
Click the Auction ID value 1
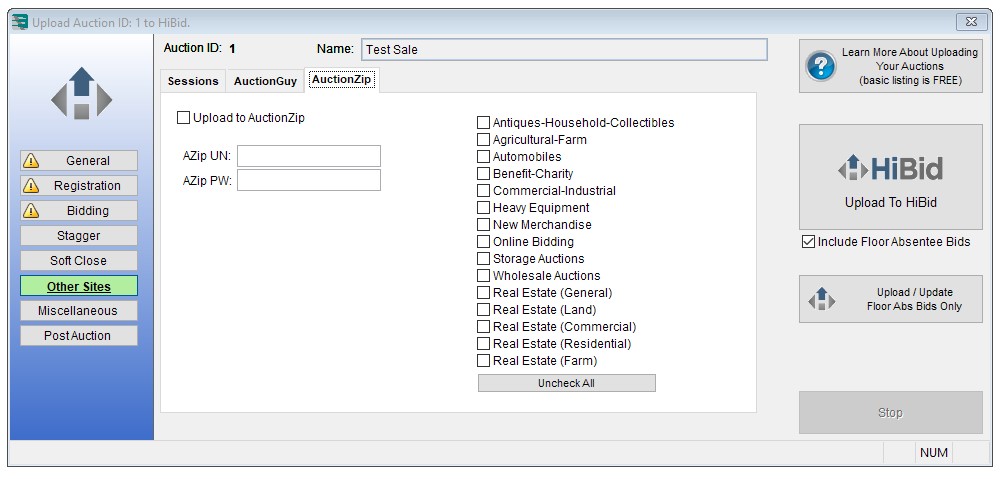coord(233,48)
